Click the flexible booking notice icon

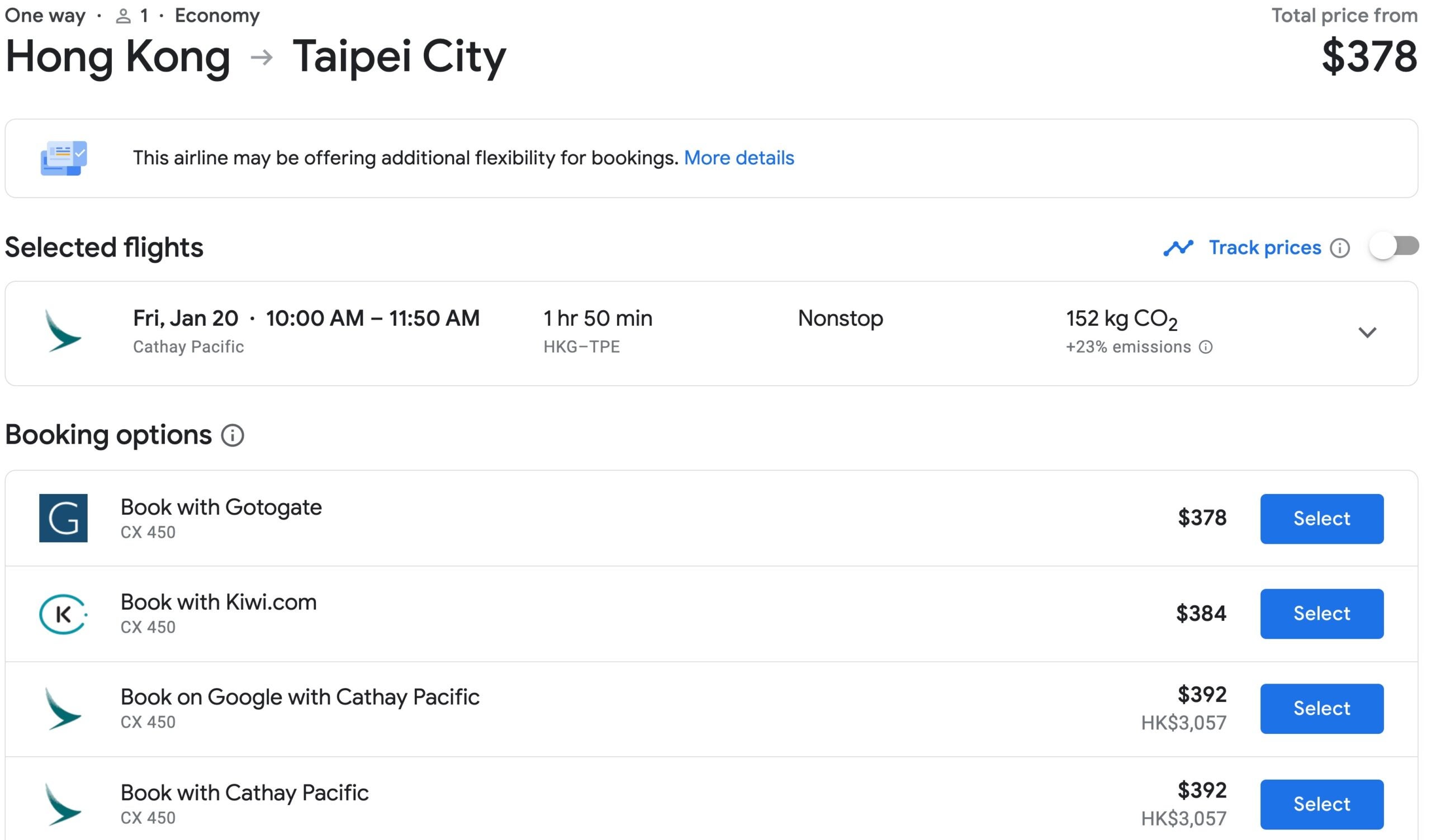point(64,158)
